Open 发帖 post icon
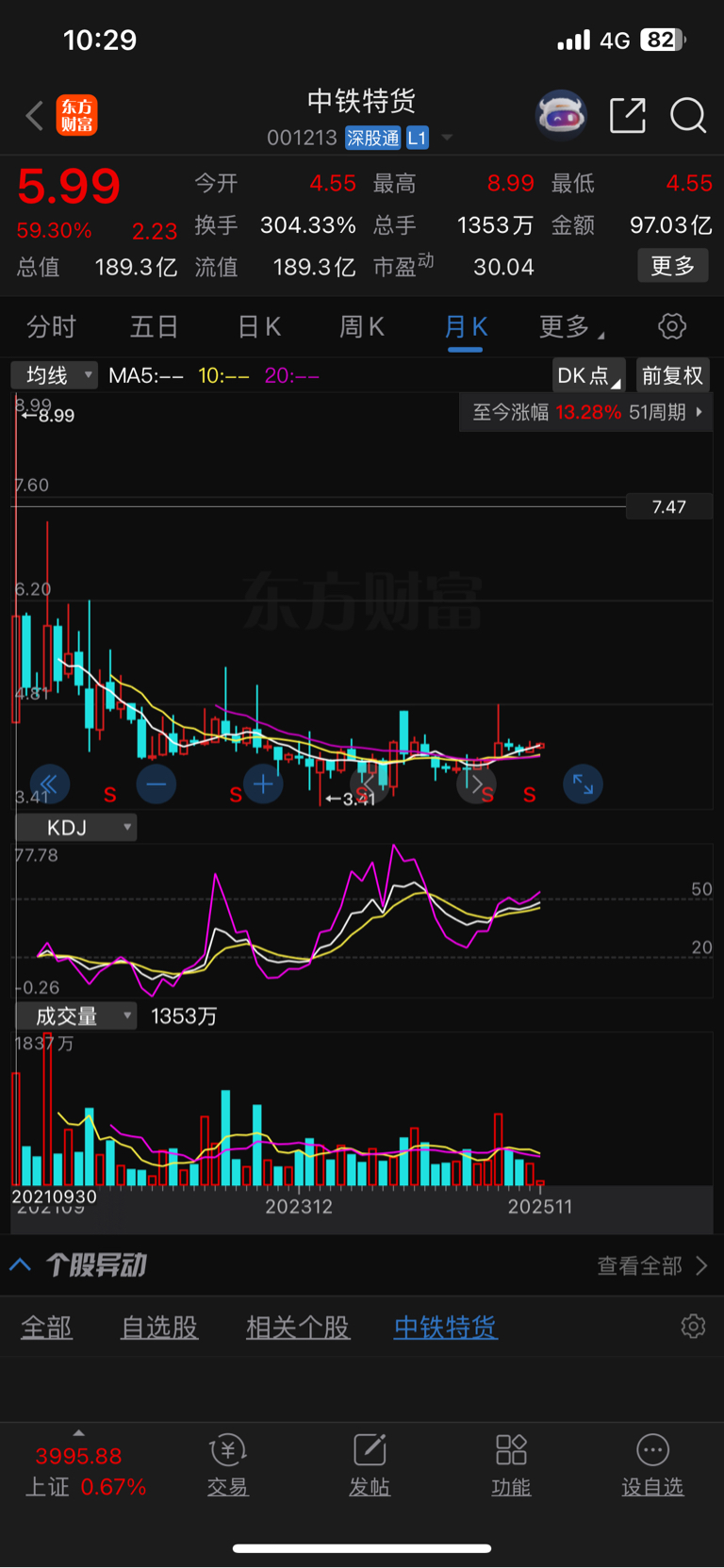This screenshot has width=724, height=1568. [x=370, y=1450]
